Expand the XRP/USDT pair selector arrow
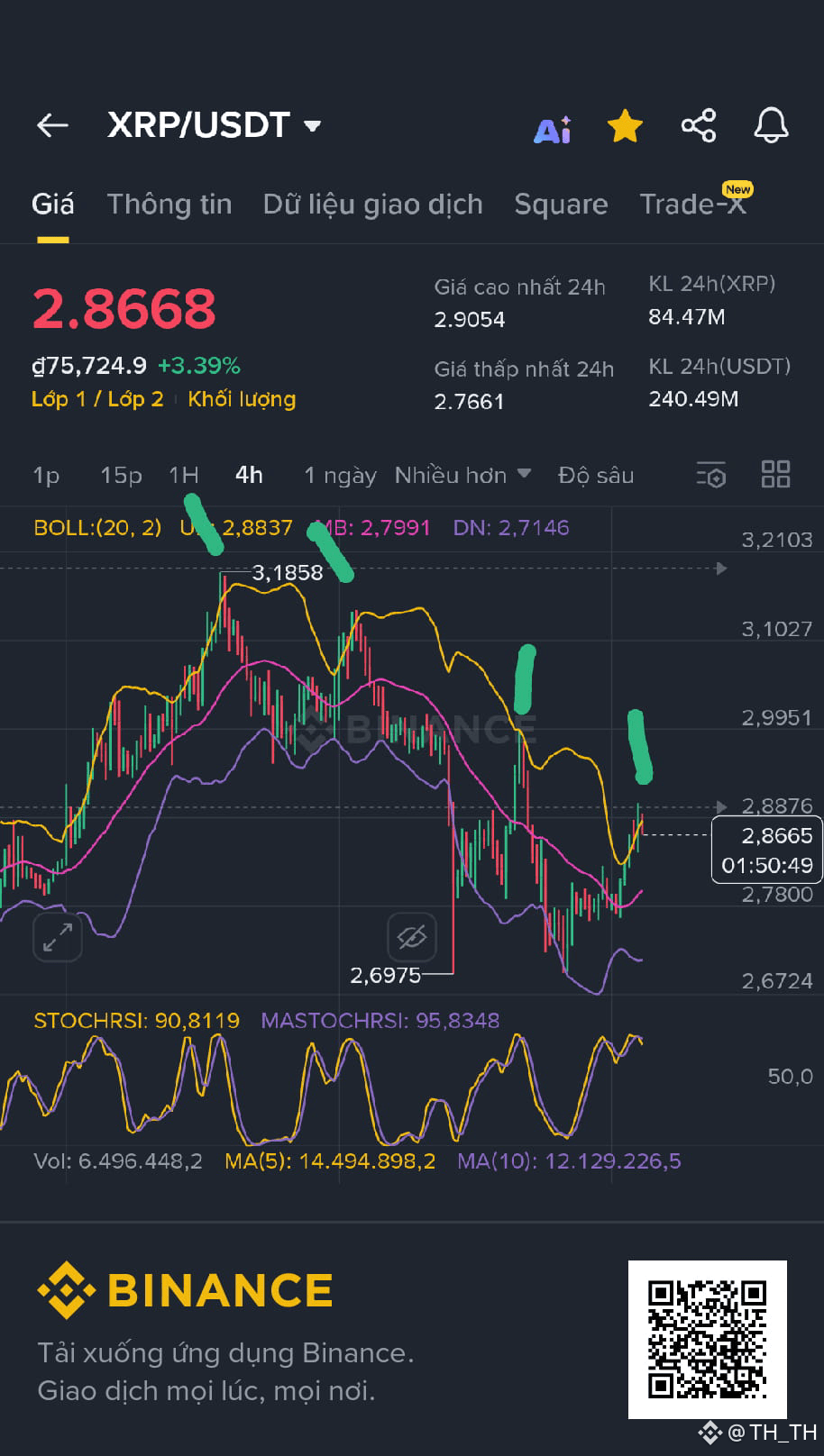This screenshot has height=1456, width=824. 313,126
